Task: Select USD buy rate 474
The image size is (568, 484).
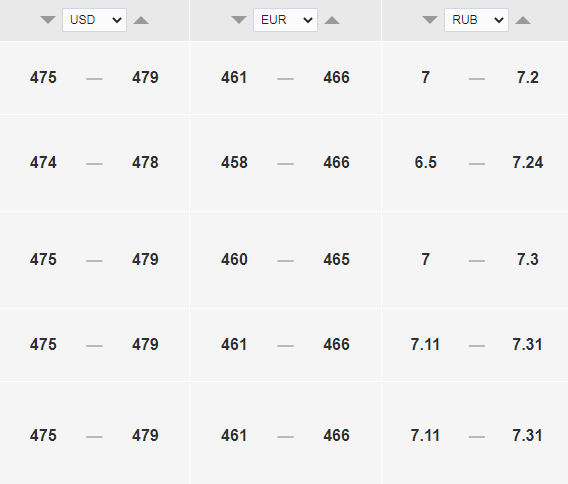Action: pyautogui.click(x=43, y=162)
